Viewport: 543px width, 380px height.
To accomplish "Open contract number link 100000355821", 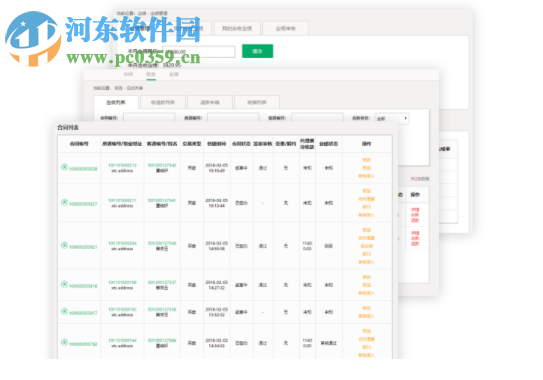I will (x=83, y=247).
